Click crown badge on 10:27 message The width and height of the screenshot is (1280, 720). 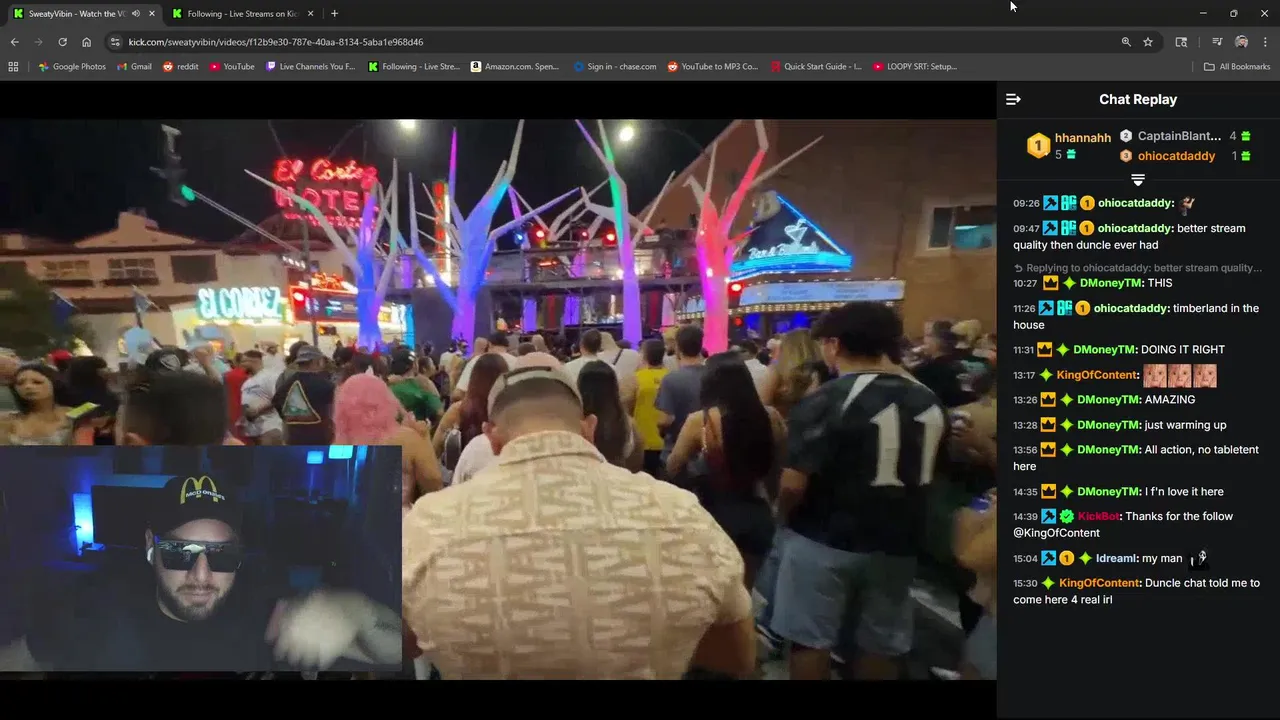click(1050, 283)
